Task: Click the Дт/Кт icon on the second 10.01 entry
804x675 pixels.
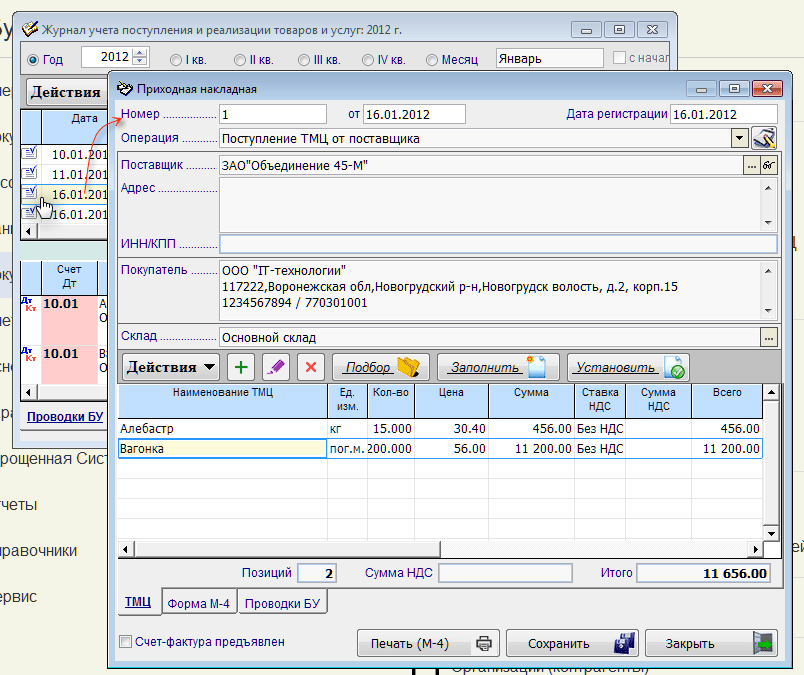Action: pyautogui.click(x=30, y=354)
